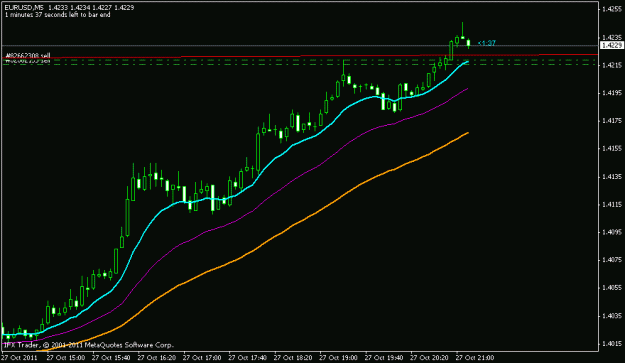Viewport: 625px width, 363px height.
Task: Click the most recent candlestick on the chart
Action: pyautogui.click(x=468, y=43)
